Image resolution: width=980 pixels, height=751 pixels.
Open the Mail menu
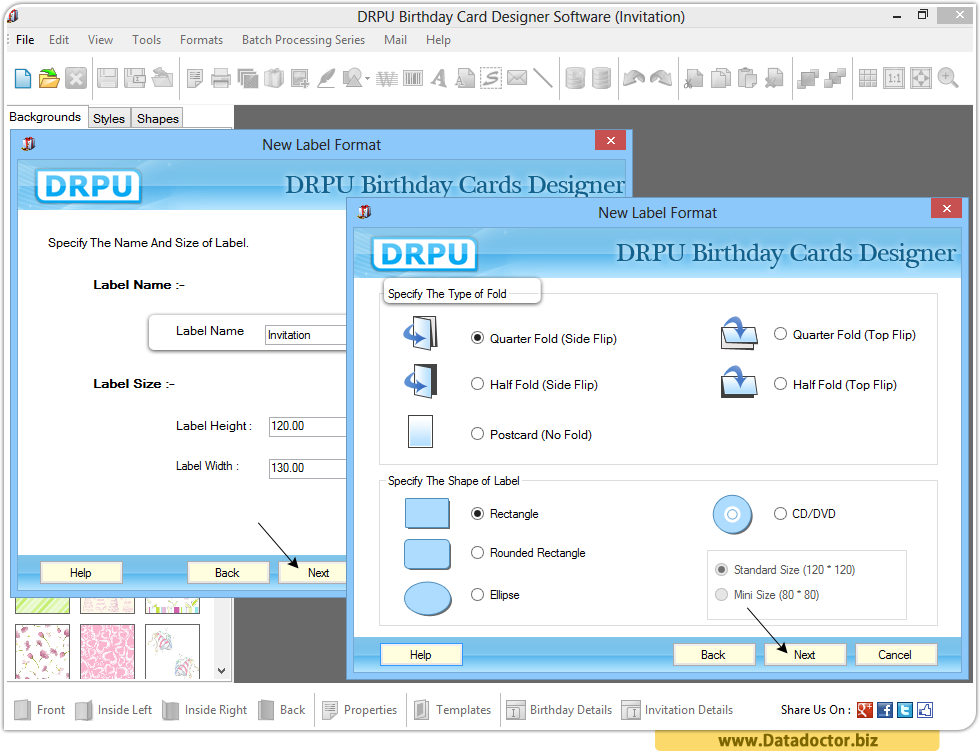[x=395, y=40]
